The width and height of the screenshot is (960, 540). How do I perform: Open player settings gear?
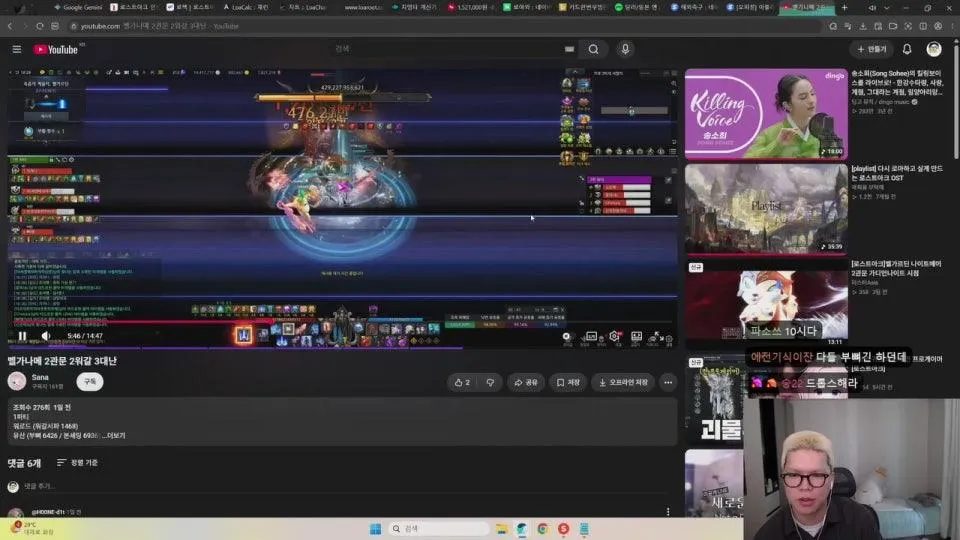point(614,337)
